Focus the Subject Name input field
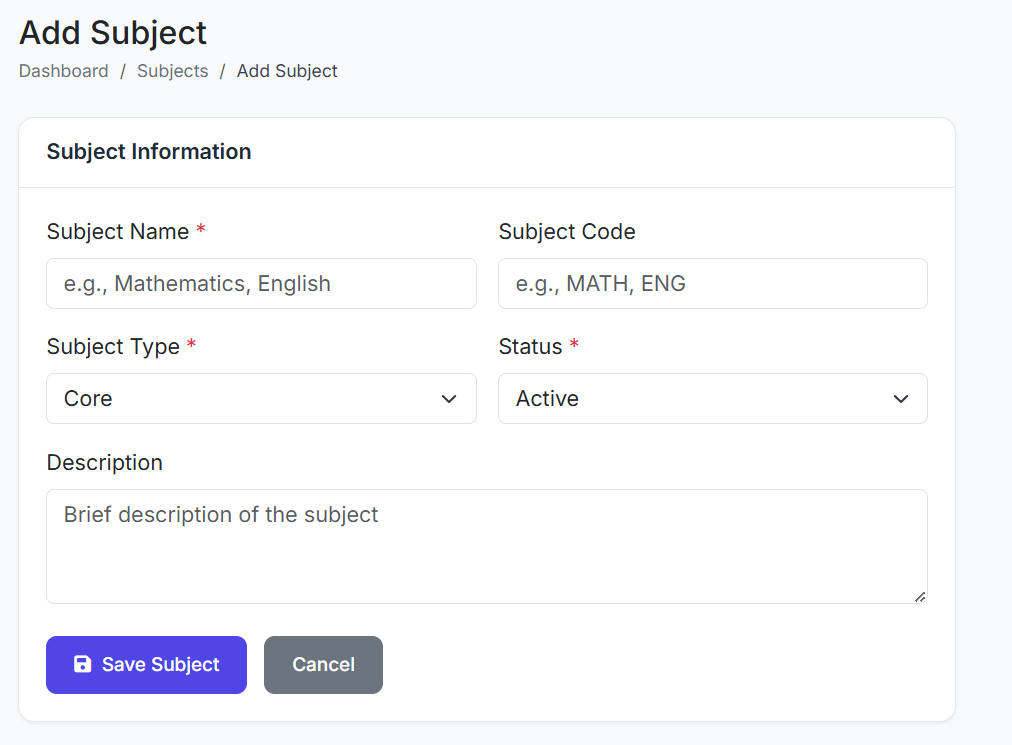This screenshot has width=1012, height=745. tap(261, 284)
